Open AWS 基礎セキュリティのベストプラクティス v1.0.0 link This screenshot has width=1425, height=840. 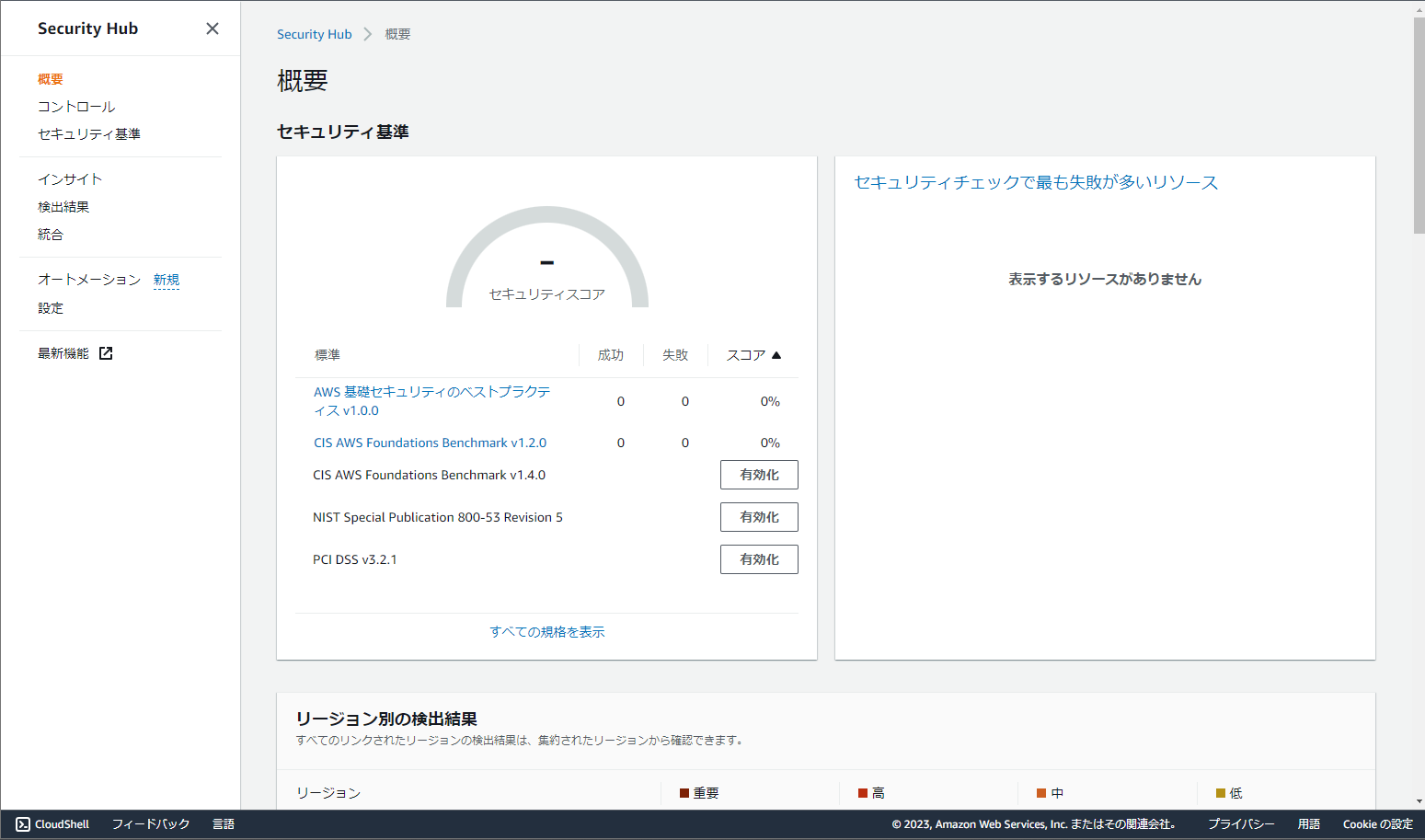(432, 401)
